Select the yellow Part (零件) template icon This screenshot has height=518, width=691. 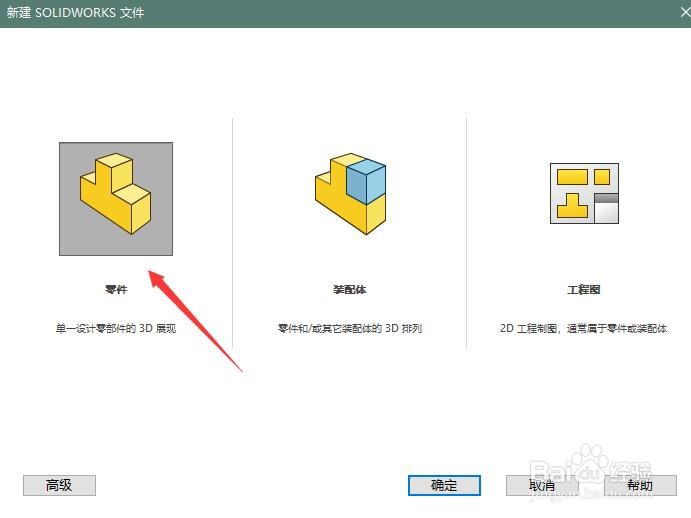[116, 199]
